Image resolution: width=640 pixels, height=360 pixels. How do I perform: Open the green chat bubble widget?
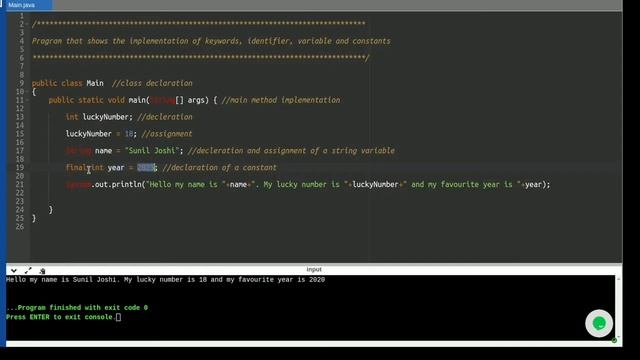coord(599,324)
